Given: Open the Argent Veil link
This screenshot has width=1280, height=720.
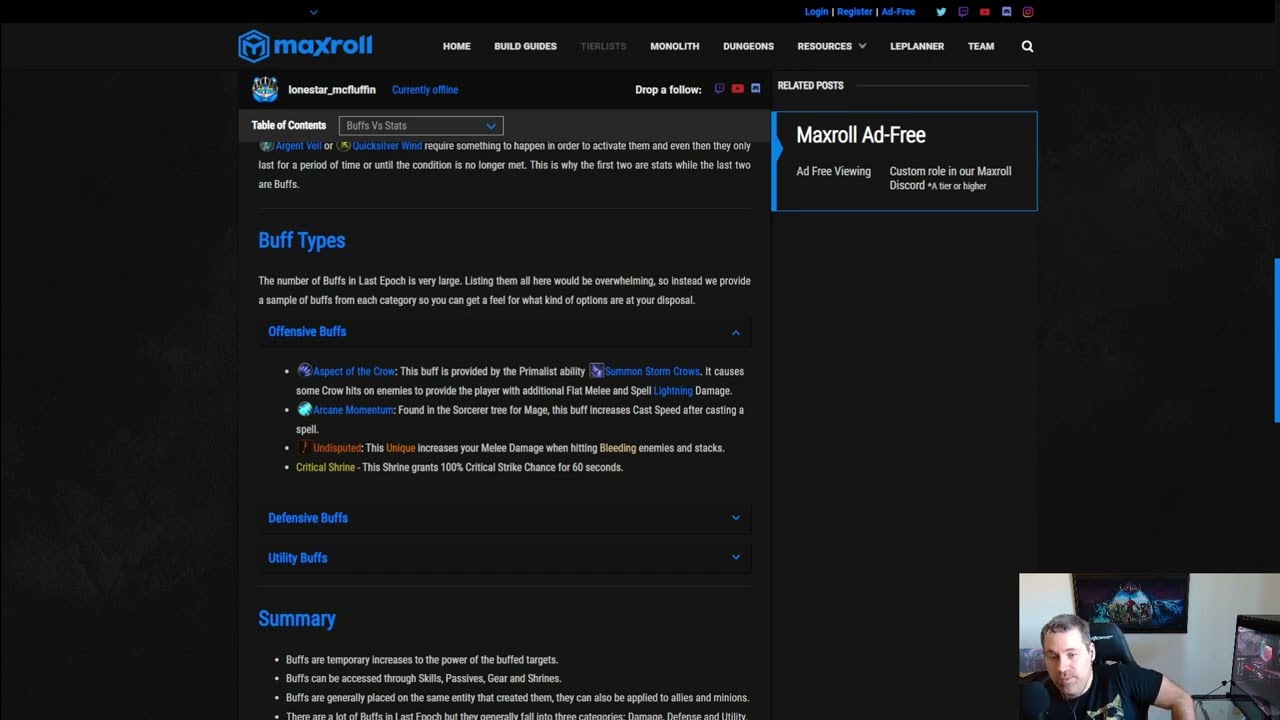Looking at the screenshot, I should click(298, 146).
